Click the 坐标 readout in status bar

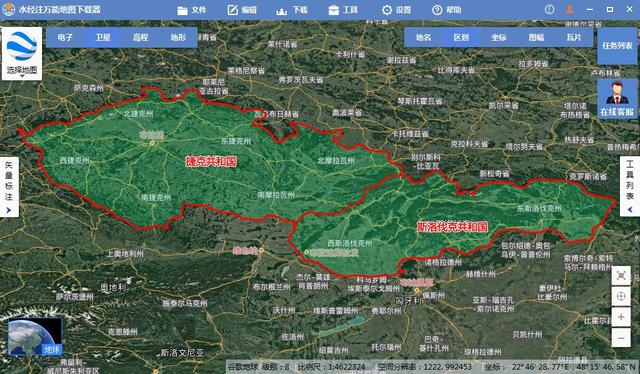(x=559, y=367)
